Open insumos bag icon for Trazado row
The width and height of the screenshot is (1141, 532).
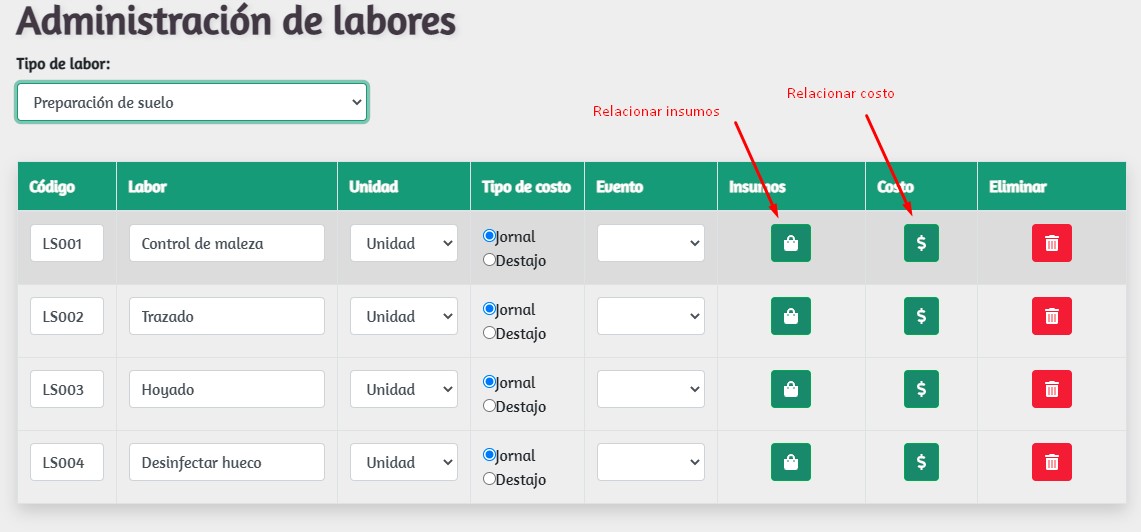click(x=790, y=316)
